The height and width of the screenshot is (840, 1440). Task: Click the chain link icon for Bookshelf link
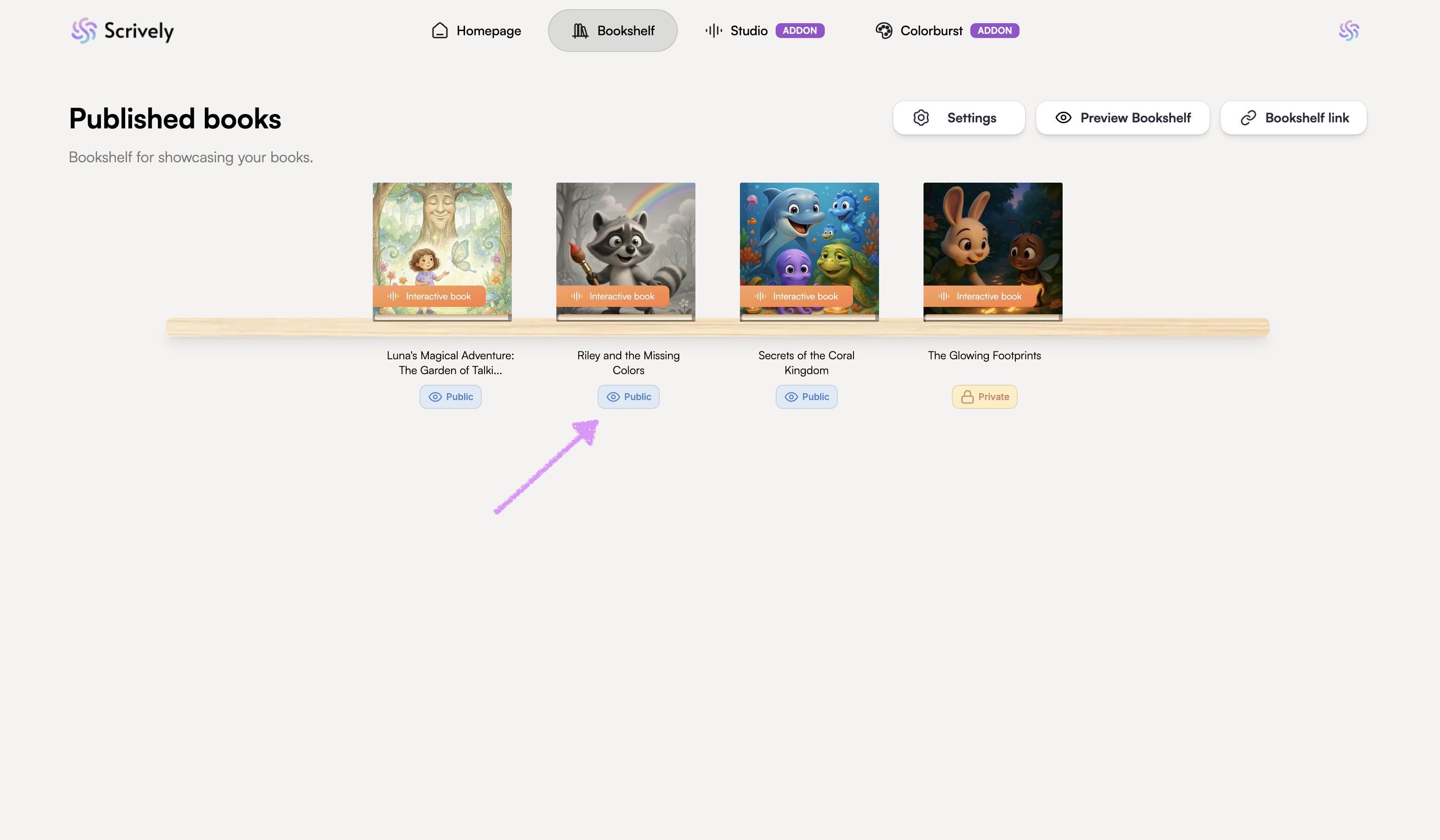pyautogui.click(x=1248, y=118)
